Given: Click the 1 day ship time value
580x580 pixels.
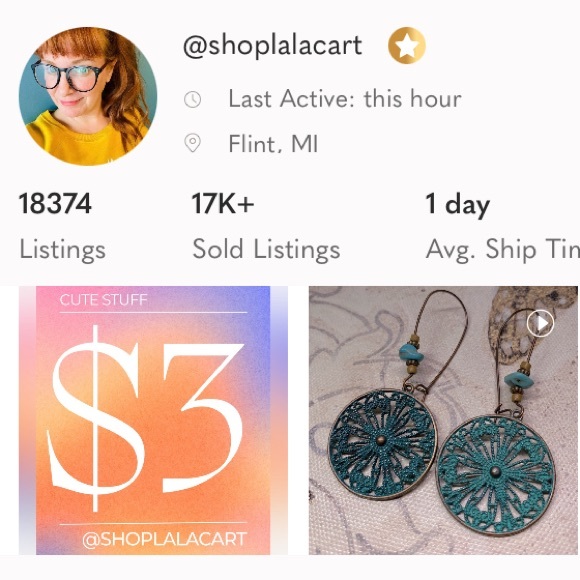Looking at the screenshot, I should pos(458,205).
